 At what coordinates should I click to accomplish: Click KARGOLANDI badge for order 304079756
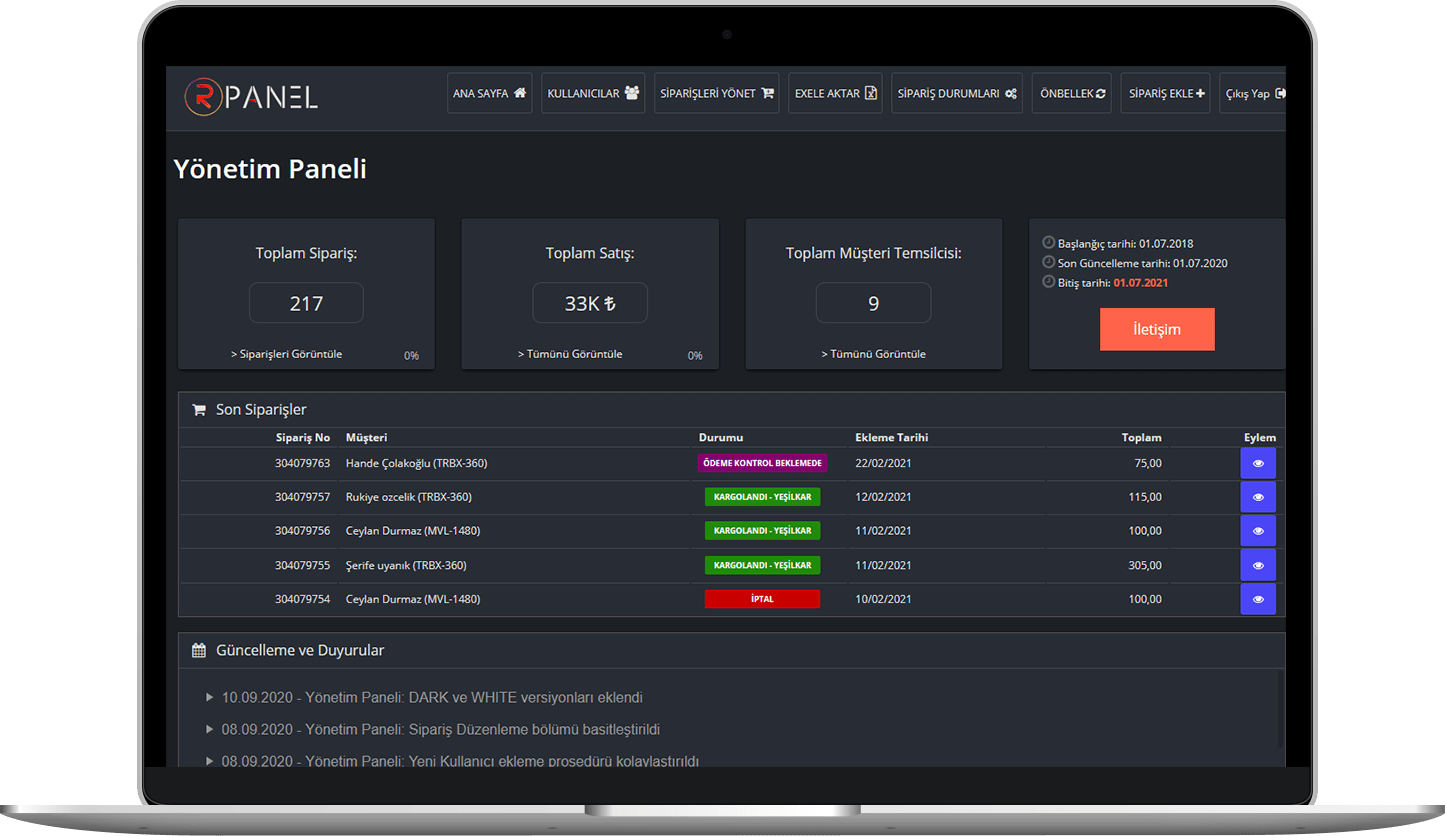[x=762, y=531]
